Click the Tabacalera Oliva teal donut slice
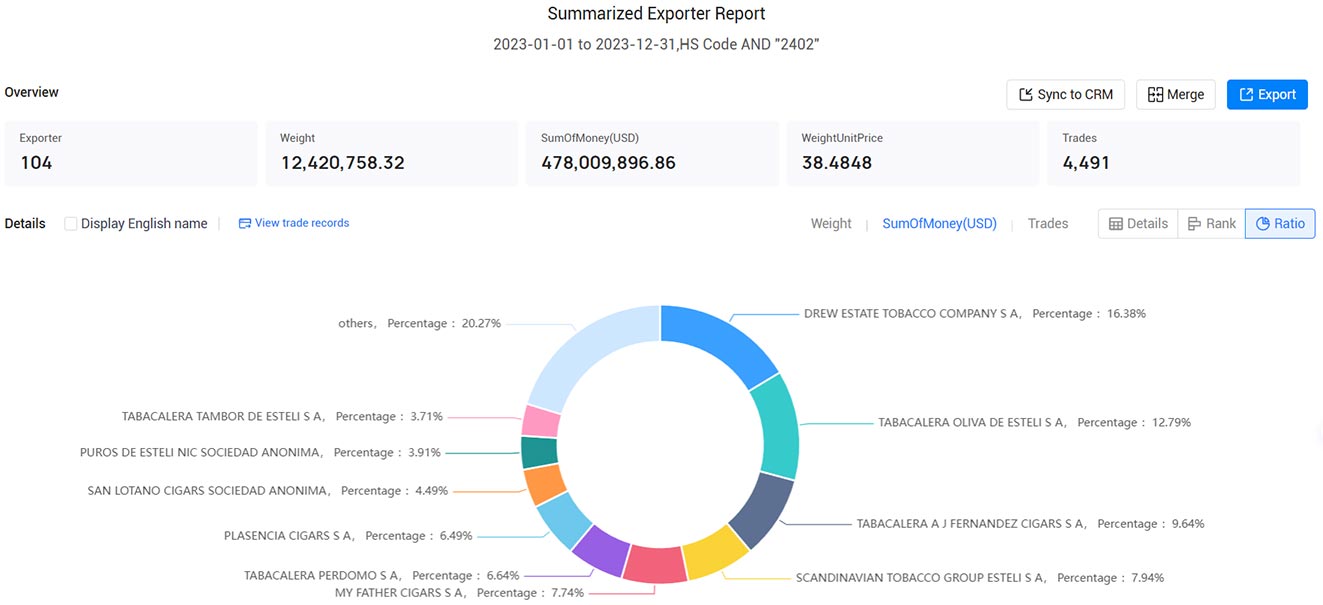Screen dimensions: 1323x605 pos(778,428)
